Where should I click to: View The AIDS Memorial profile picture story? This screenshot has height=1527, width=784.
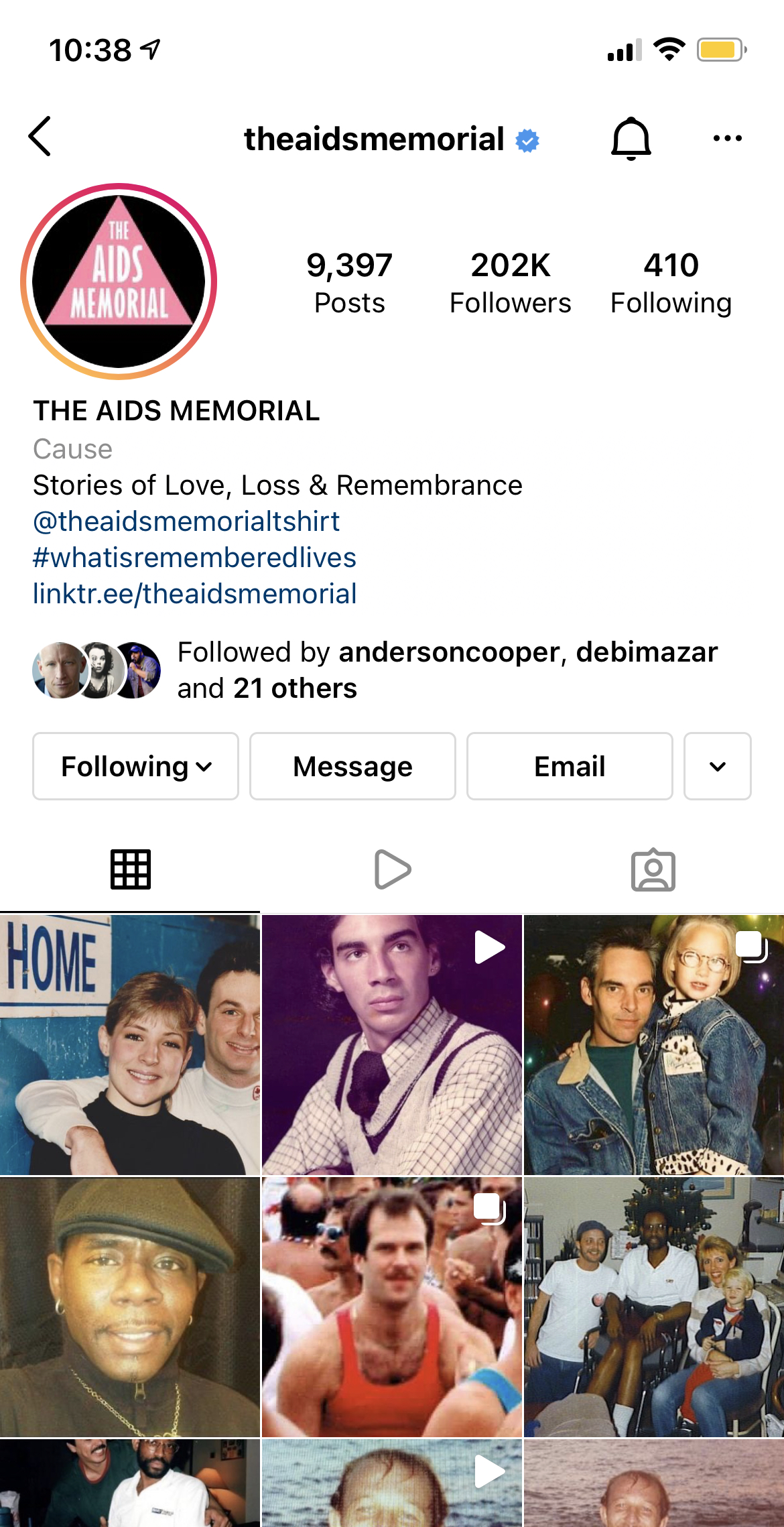click(119, 282)
